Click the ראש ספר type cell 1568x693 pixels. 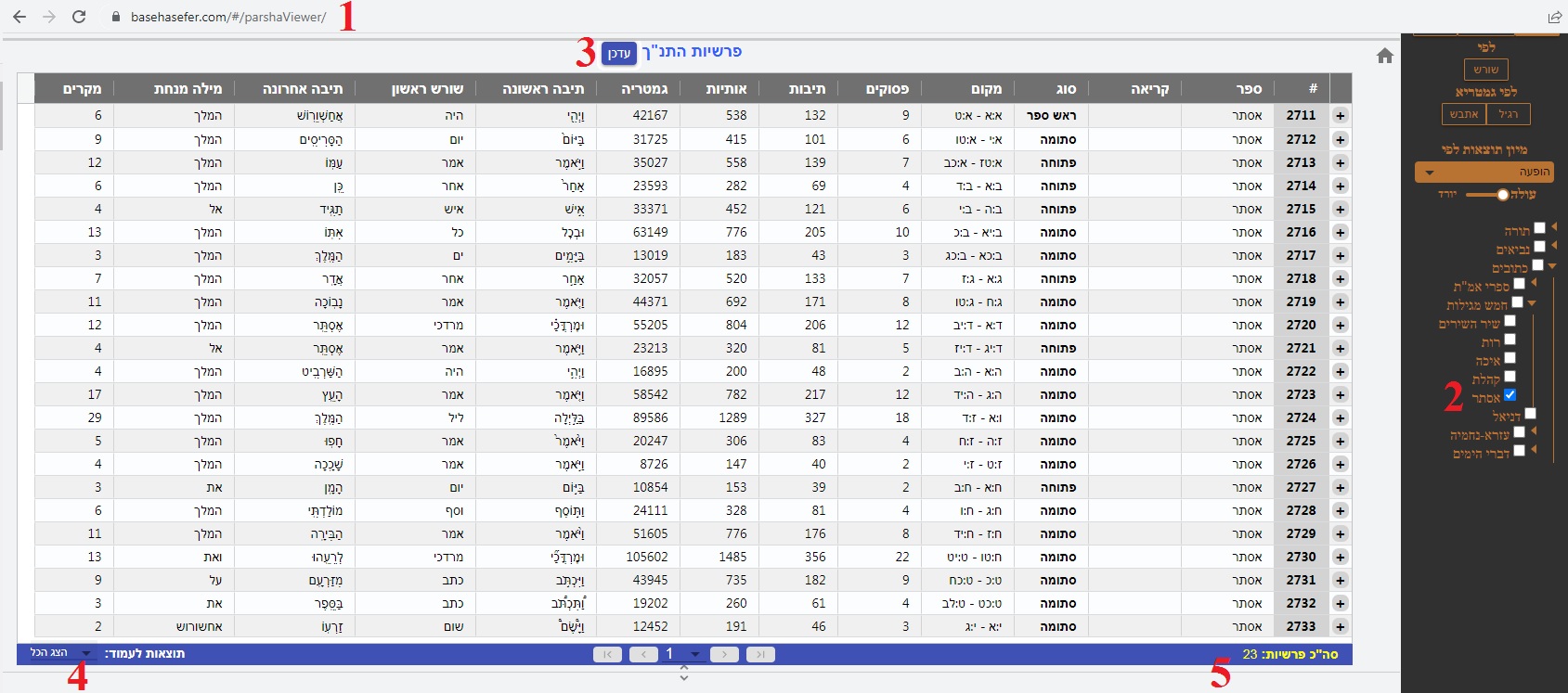tap(1051, 116)
